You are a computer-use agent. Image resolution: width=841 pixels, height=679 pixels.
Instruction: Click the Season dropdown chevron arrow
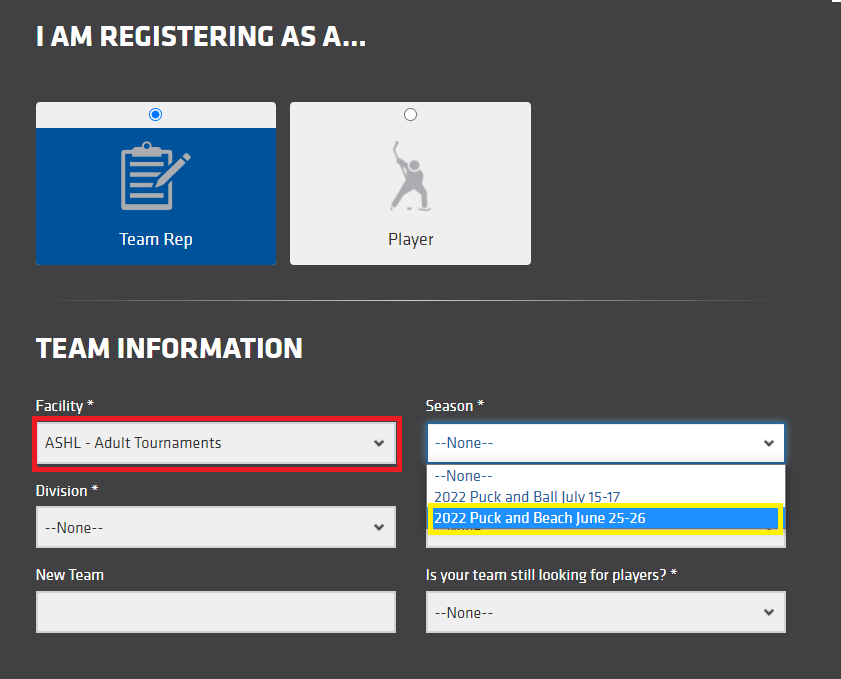tap(768, 443)
